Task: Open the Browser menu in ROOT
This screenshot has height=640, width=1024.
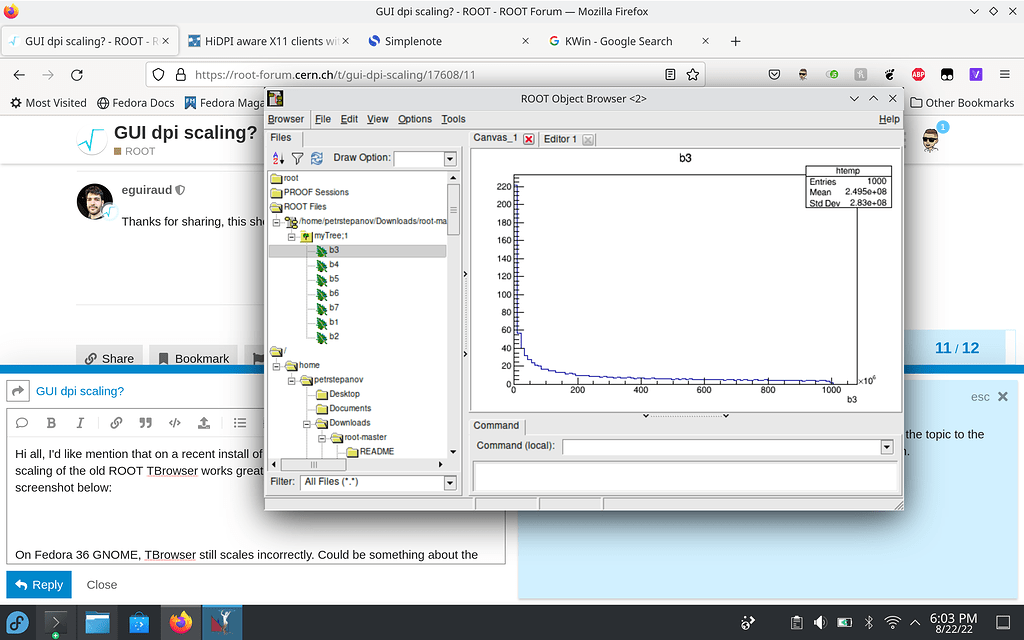Action: pyautogui.click(x=285, y=119)
